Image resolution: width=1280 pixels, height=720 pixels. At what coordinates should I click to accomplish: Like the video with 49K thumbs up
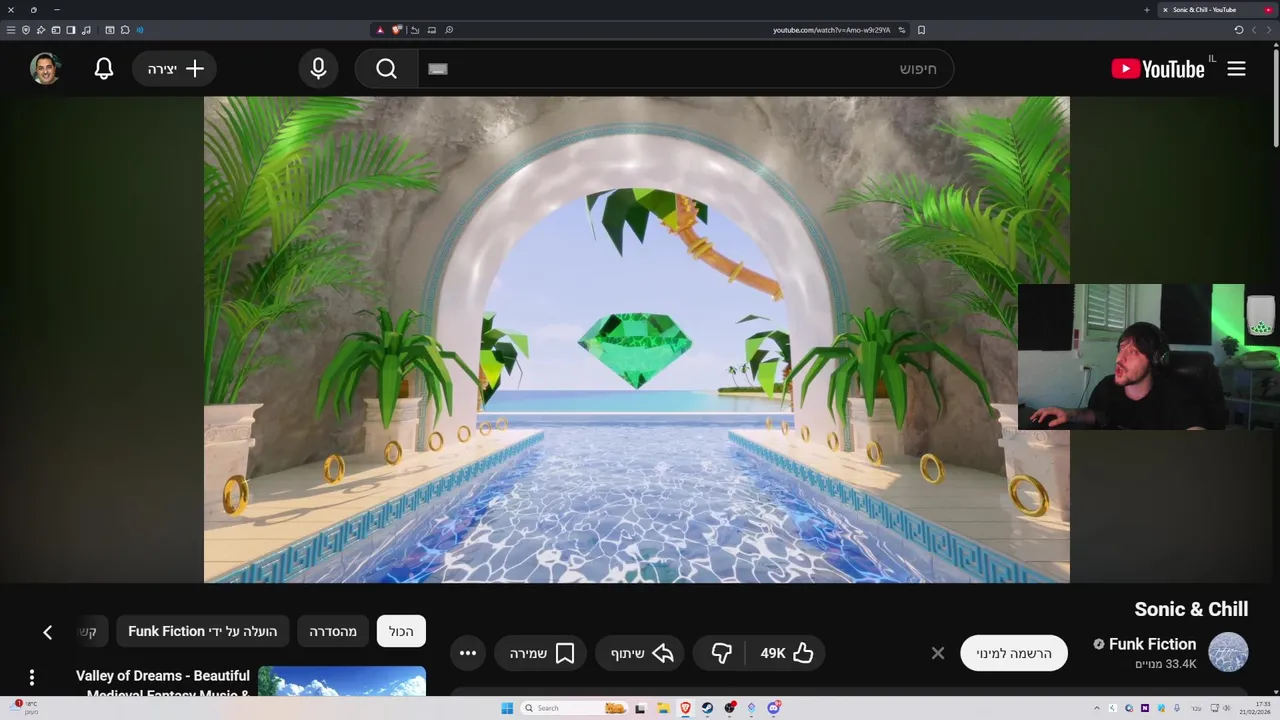(x=787, y=653)
